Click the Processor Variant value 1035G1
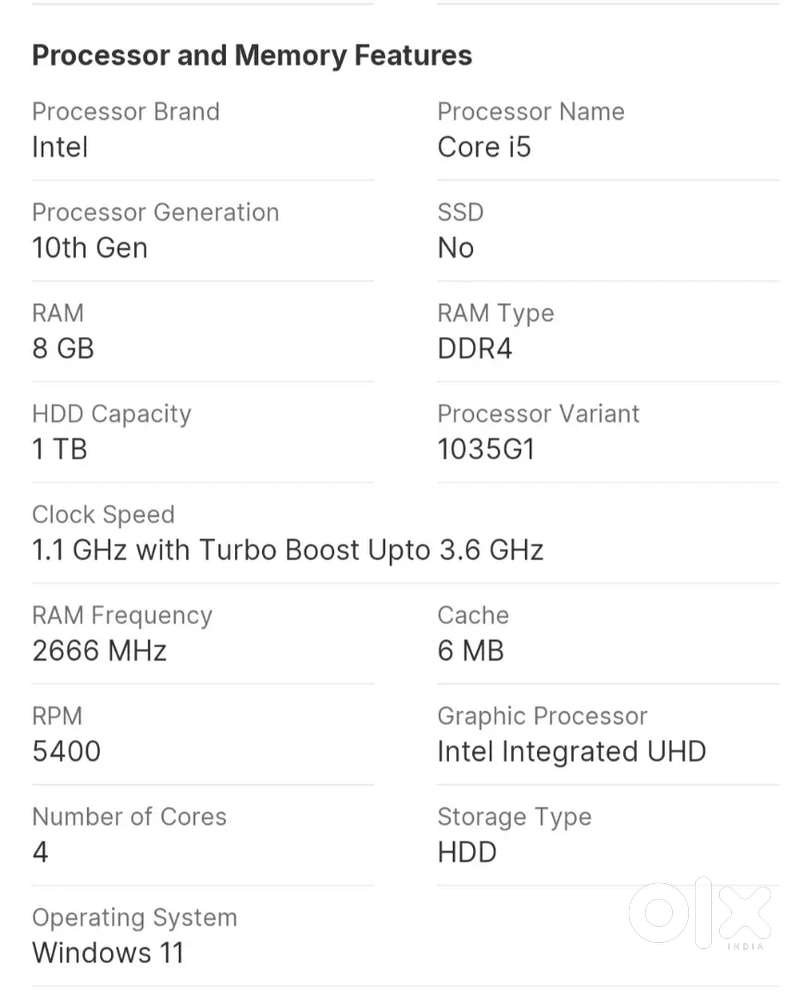The height and width of the screenshot is (1000, 811). 486,450
